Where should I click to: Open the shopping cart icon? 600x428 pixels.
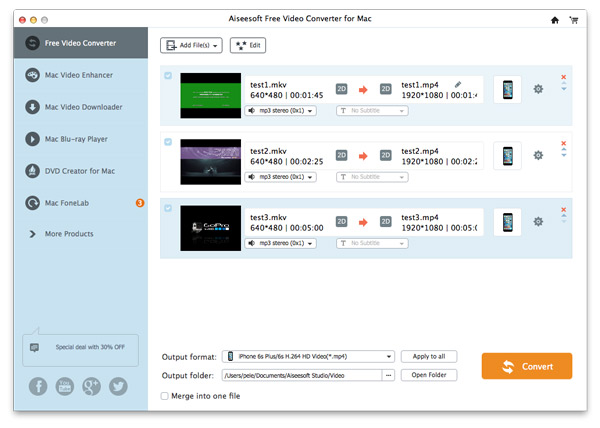[574, 20]
